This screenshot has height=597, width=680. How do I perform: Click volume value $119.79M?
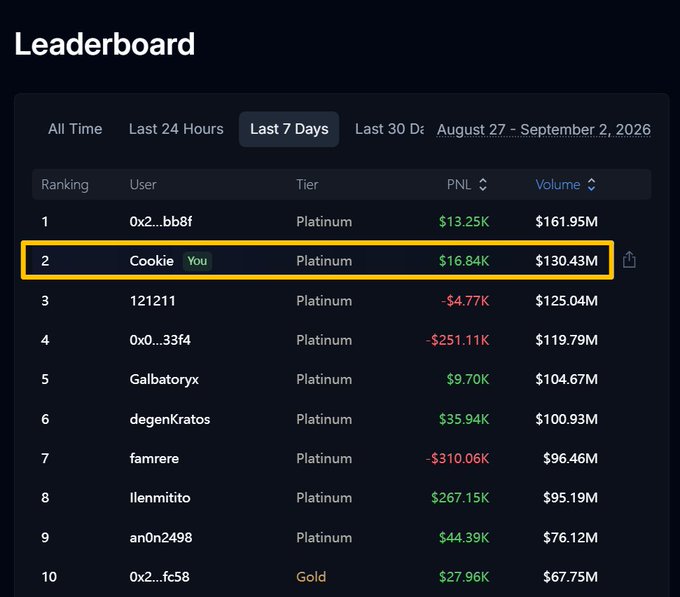pos(566,340)
